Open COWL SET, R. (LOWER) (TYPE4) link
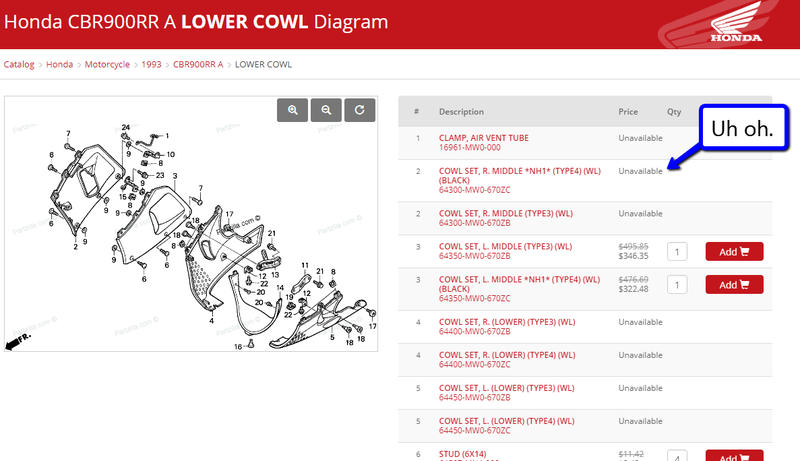 507,355
